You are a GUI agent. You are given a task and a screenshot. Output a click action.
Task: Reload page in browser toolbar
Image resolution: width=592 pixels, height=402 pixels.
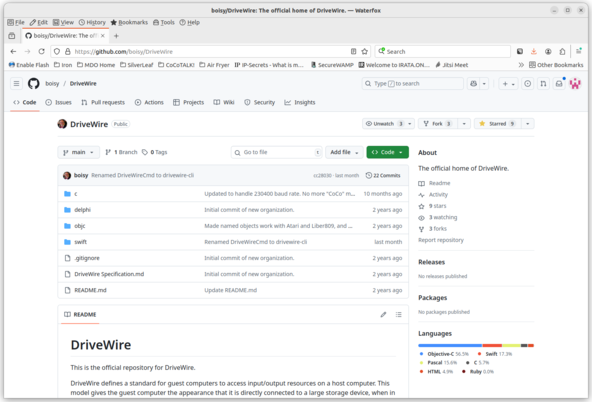(x=42, y=51)
